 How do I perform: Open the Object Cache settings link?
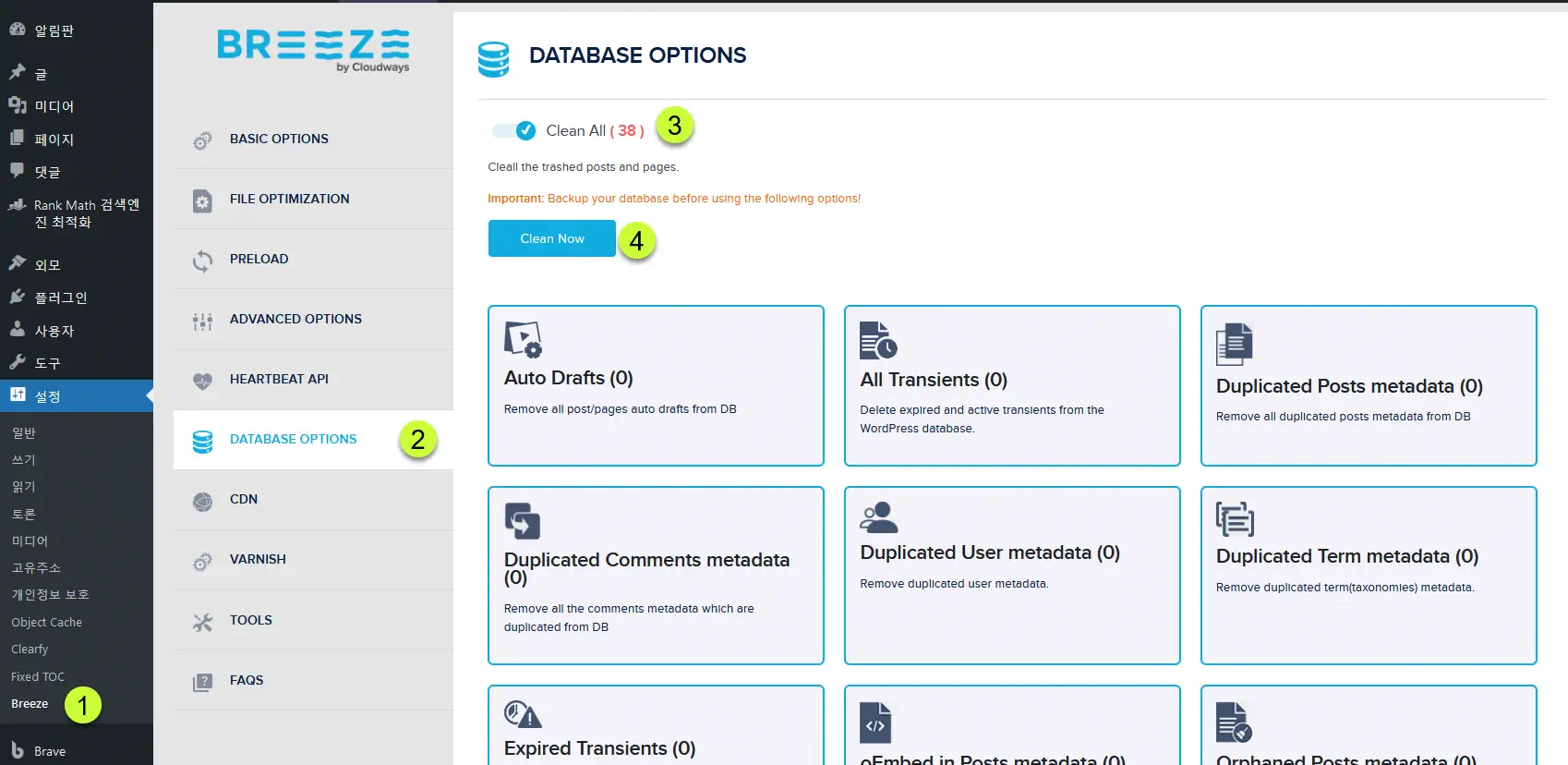click(46, 623)
